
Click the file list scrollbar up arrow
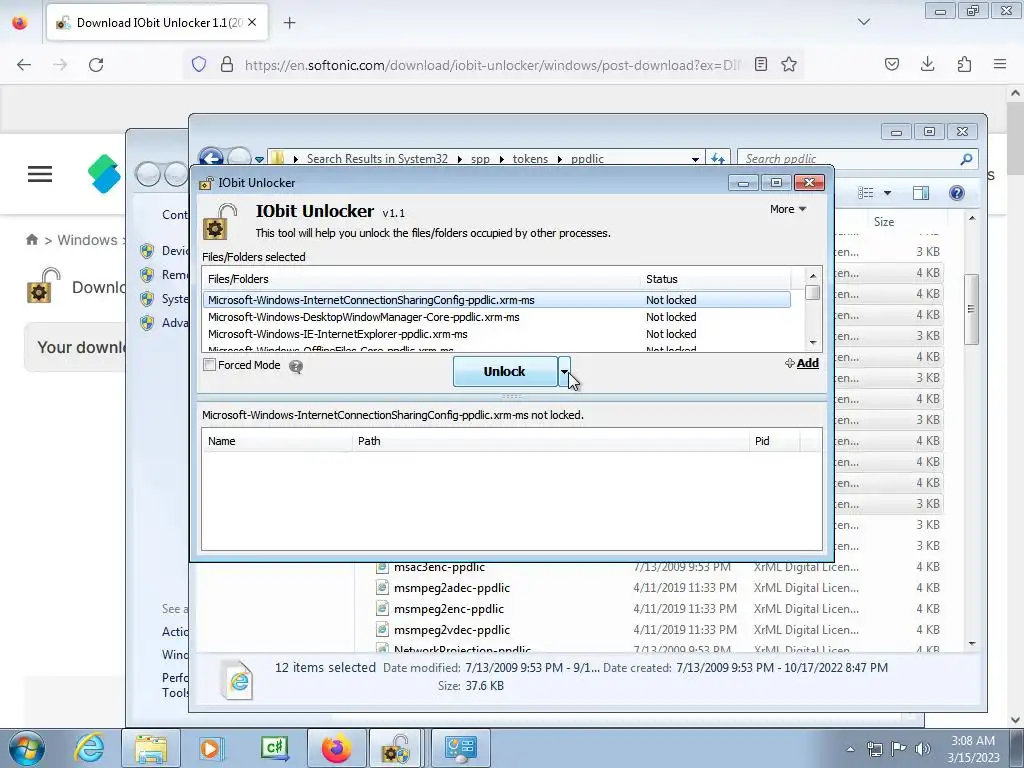tap(813, 276)
